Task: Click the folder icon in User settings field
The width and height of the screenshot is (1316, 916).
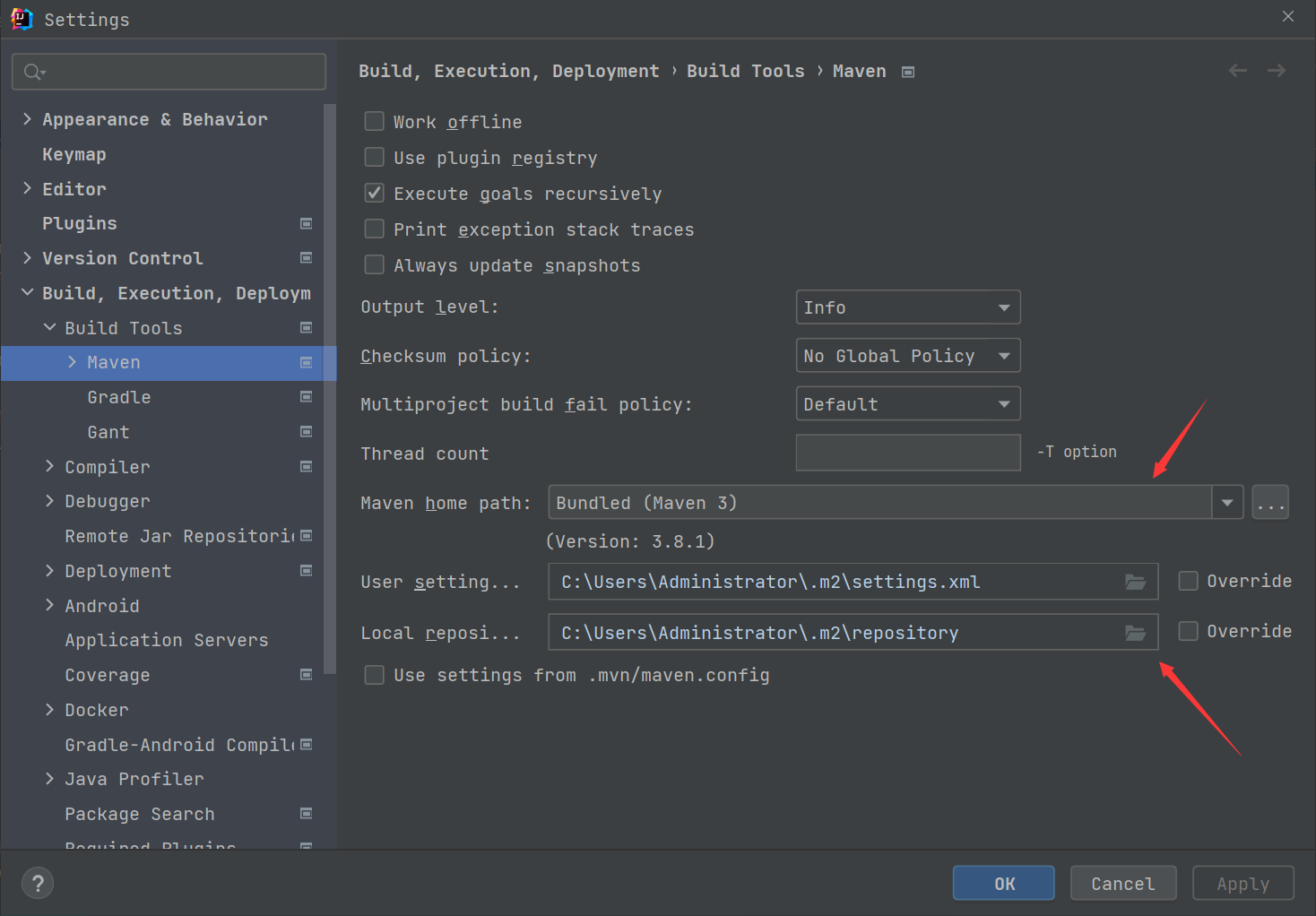Action: pos(1135,583)
